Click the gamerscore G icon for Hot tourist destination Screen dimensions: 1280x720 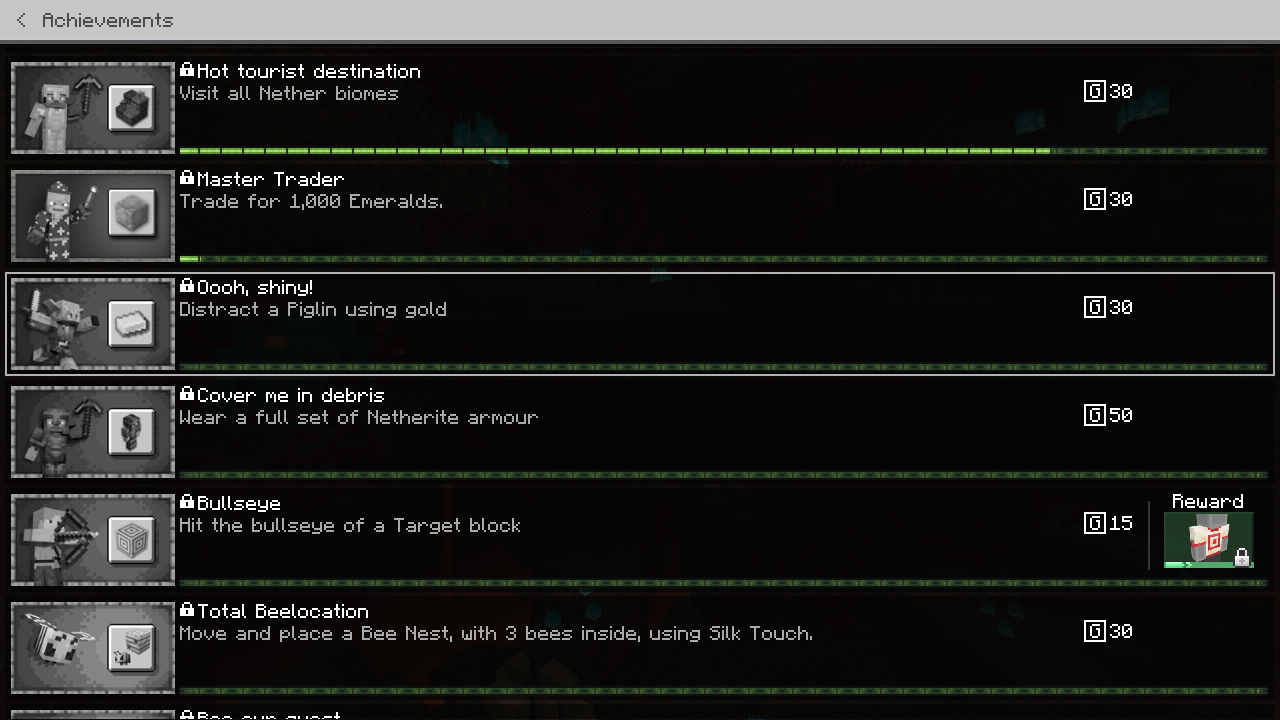tap(1095, 91)
